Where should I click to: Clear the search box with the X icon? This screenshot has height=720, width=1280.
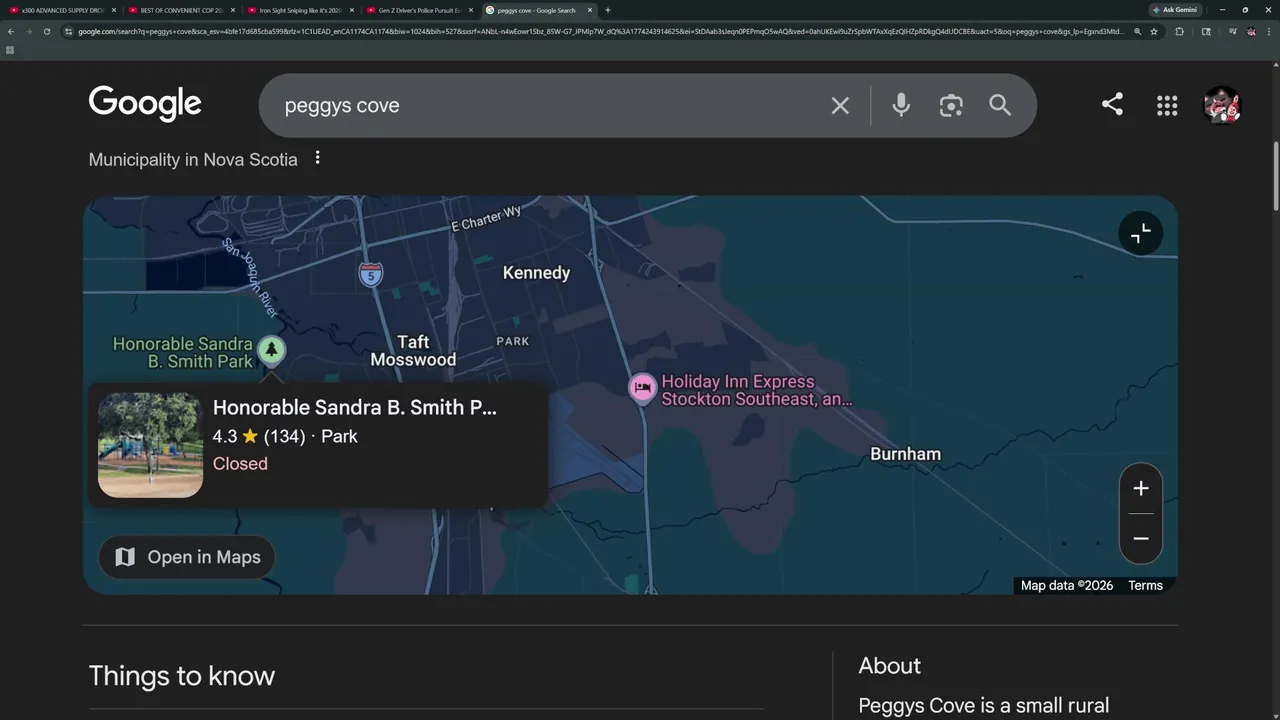coord(840,105)
